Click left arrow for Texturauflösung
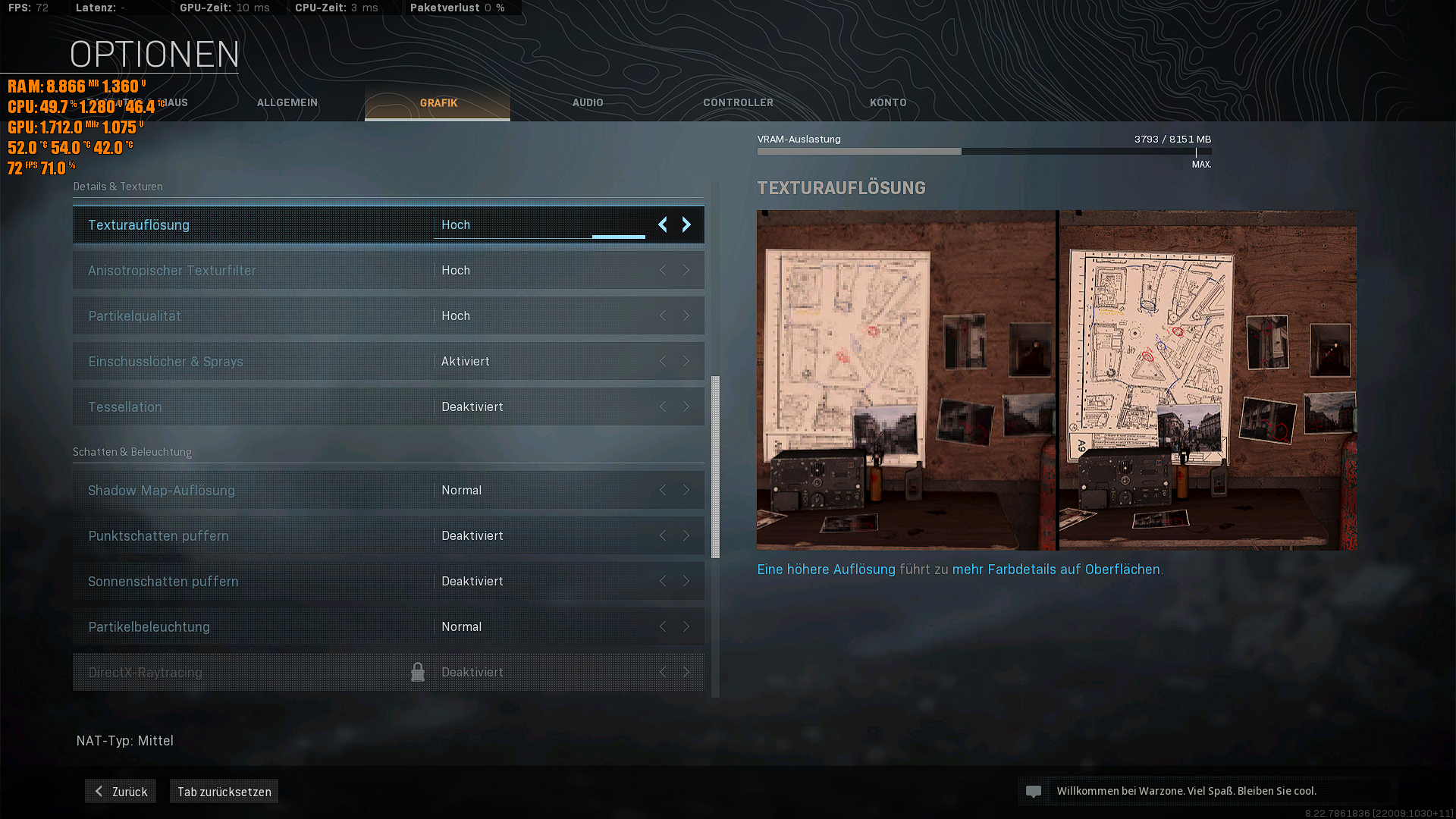Image resolution: width=1456 pixels, height=819 pixels. [663, 224]
